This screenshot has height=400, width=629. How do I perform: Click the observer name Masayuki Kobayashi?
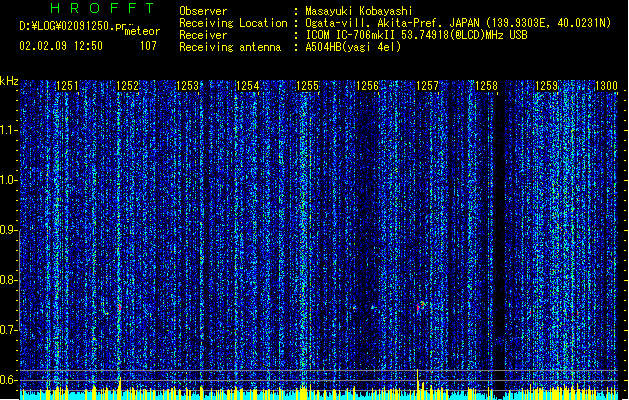pos(359,11)
